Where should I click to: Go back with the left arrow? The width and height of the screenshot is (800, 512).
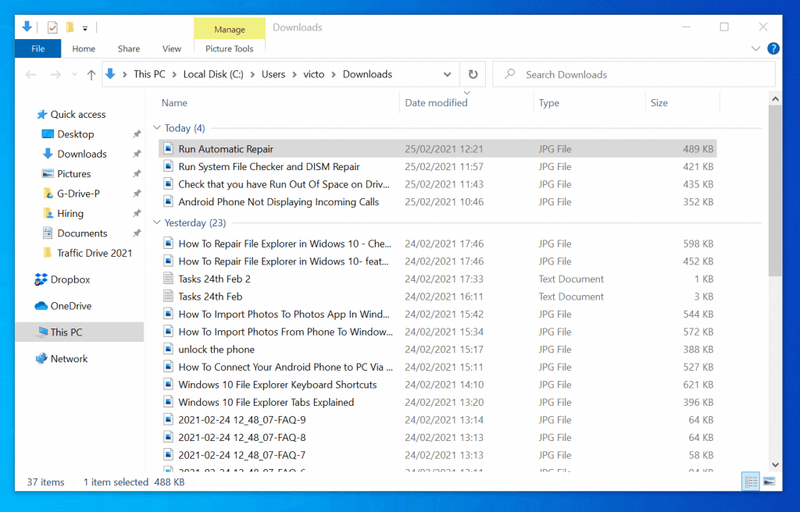pyautogui.click(x=31, y=74)
